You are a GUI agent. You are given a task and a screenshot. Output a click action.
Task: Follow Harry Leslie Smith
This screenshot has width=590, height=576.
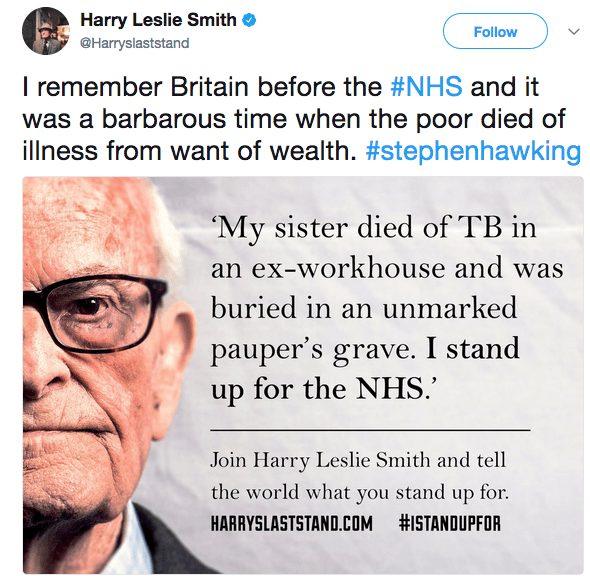(x=495, y=31)
